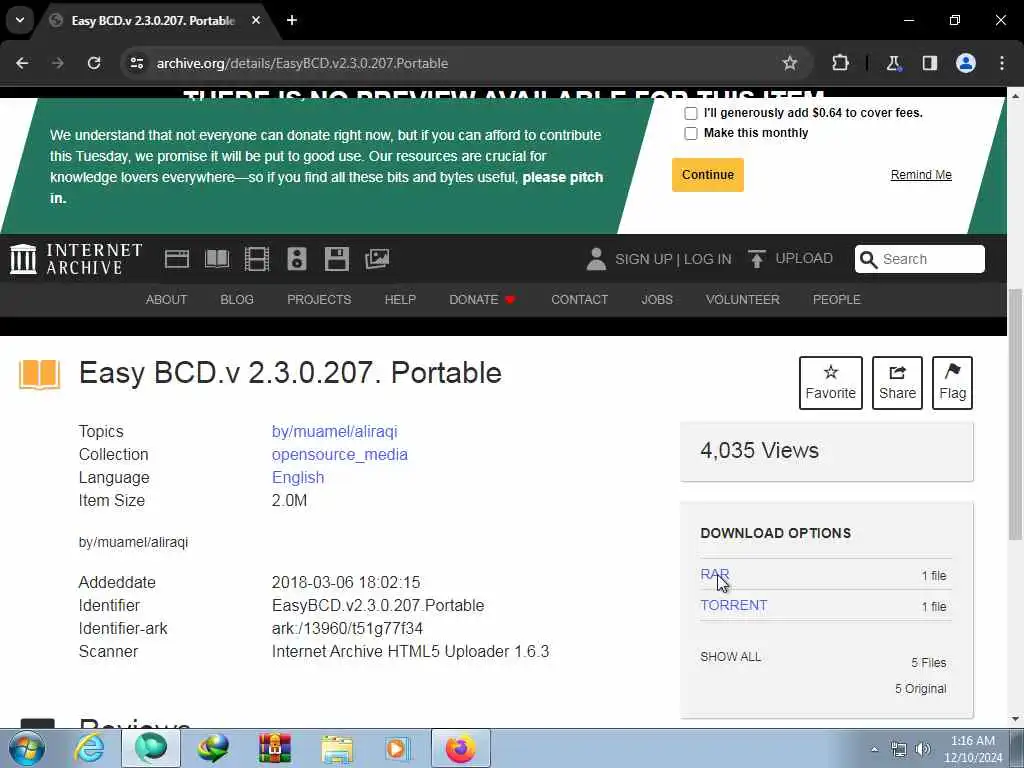
Task: Open Chrome profile avatar
Action: [x=966, y=63]
